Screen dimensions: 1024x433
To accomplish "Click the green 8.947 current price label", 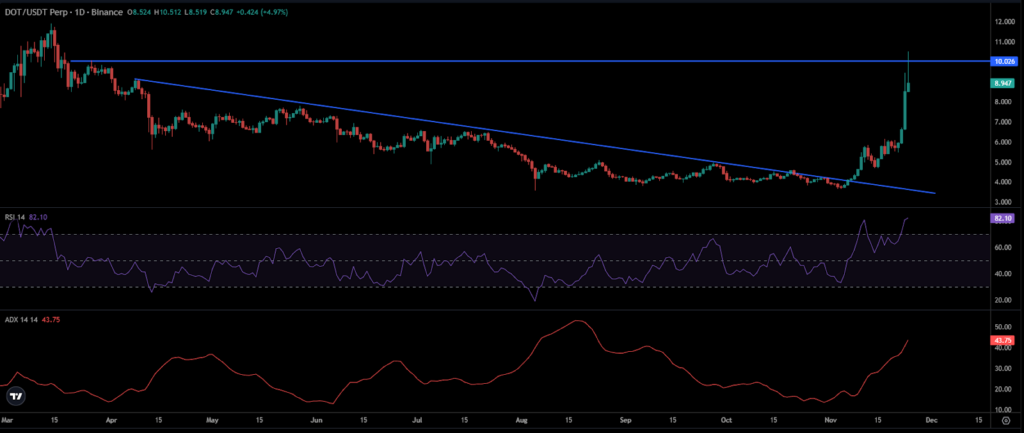I will pyautogui.click(x=1001, y=83).
